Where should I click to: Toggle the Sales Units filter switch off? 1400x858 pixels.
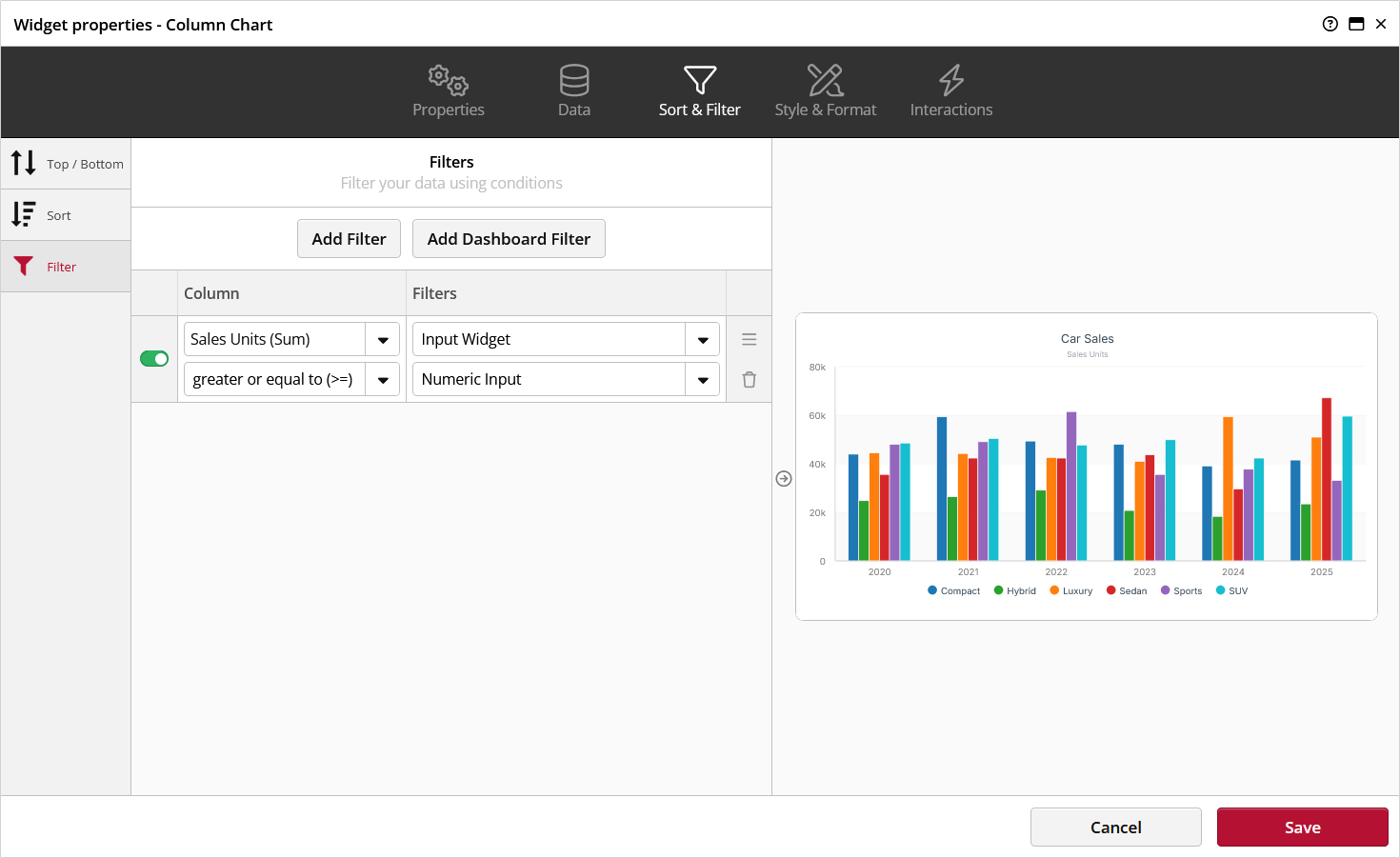tap(154, 359)
